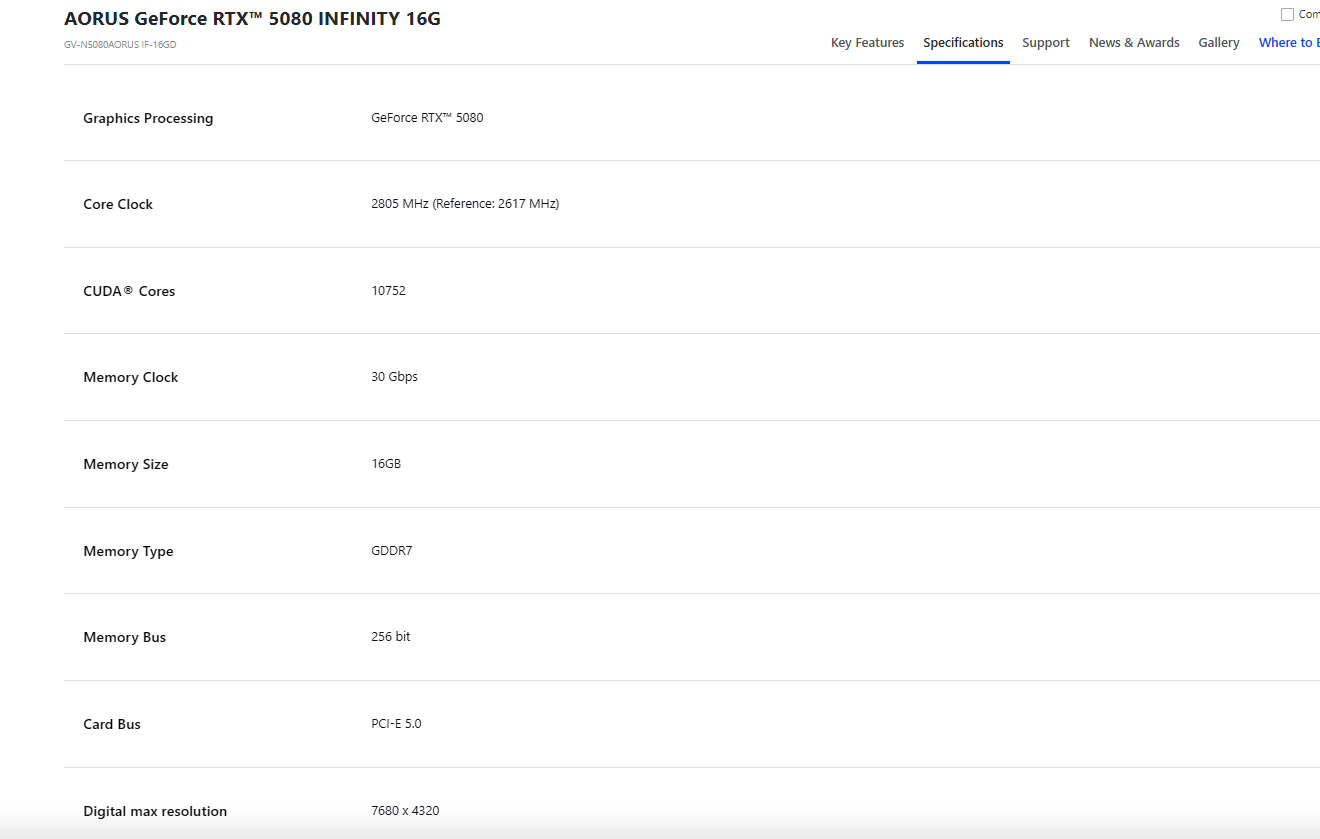This screenshot has height=839, width=1320.
Task: Click the Memory Clock label
Action: coord(131,377)
